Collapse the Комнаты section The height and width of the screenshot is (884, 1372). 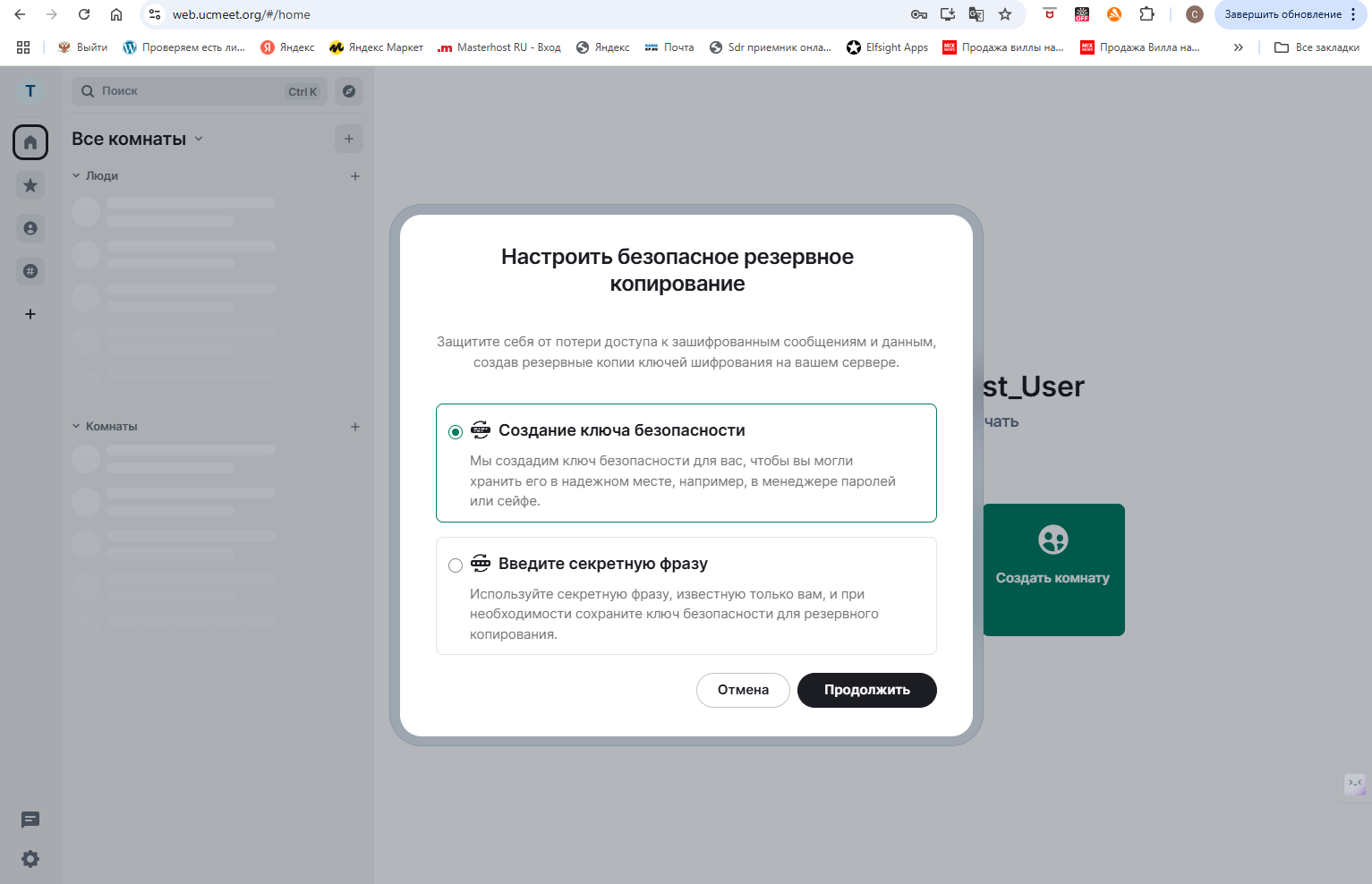tap(75, 426)
